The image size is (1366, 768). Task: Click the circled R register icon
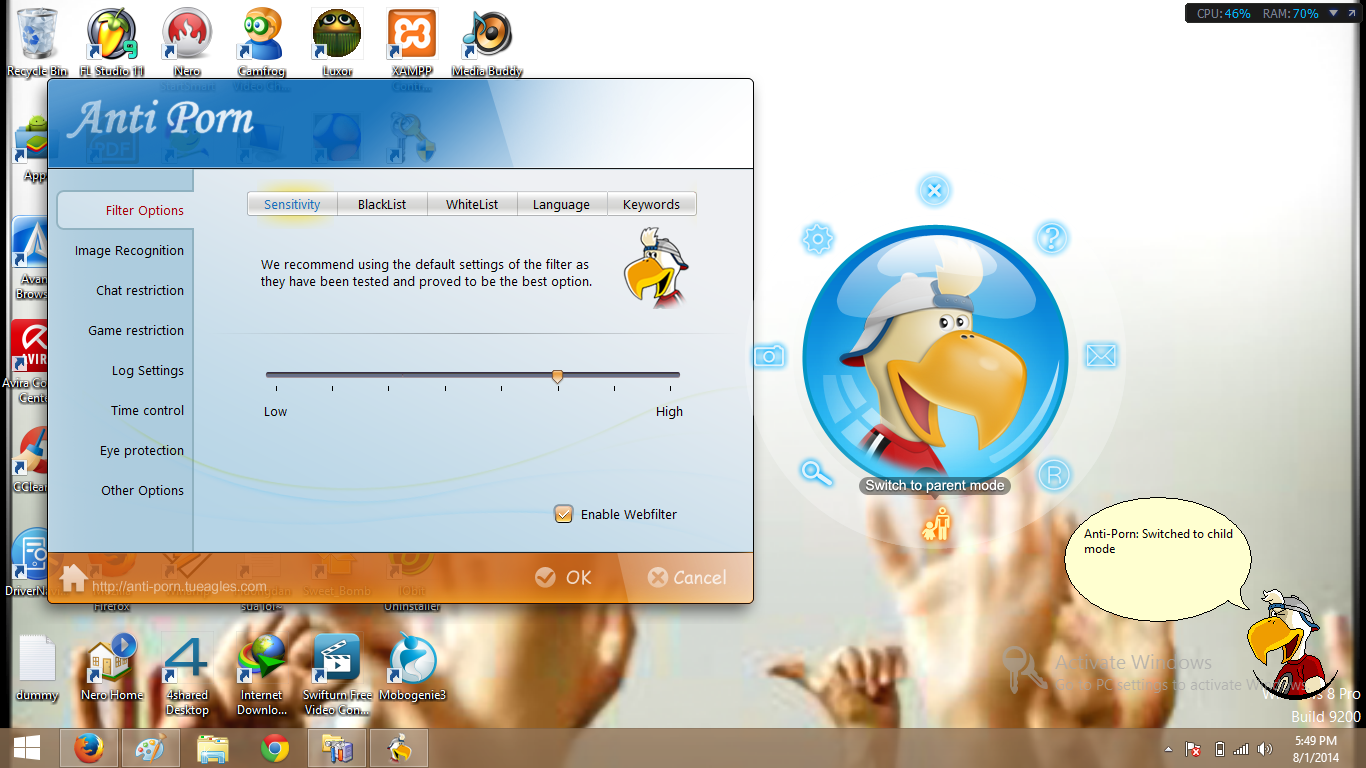tap(1053, 474)
